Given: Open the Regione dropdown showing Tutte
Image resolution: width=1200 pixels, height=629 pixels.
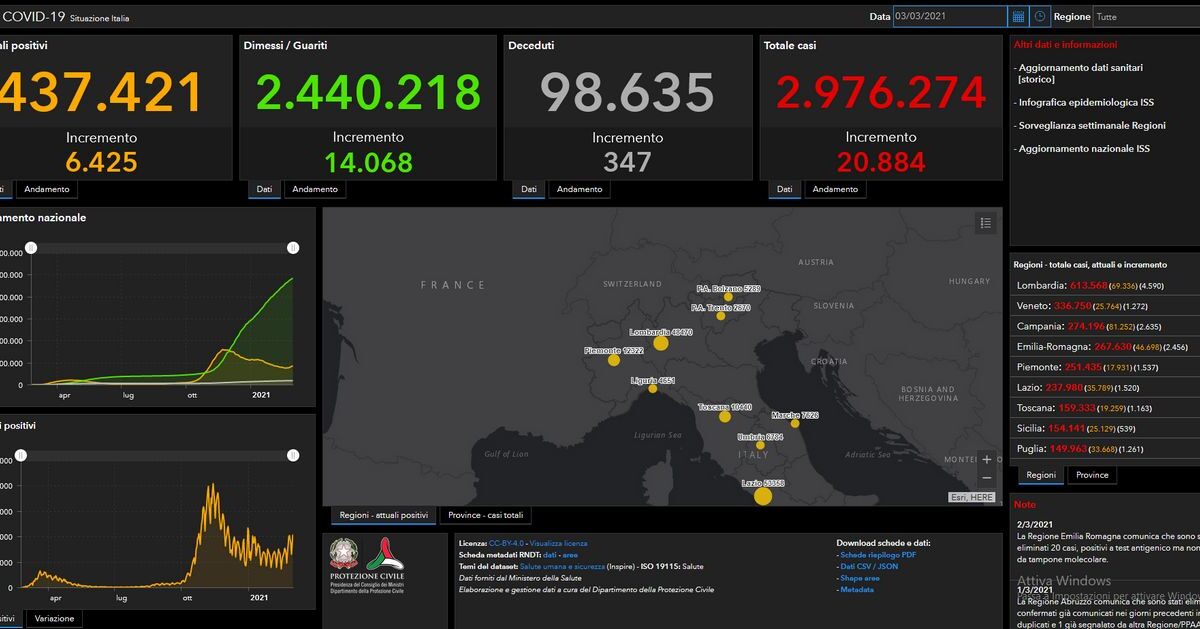Looking at the screenshot, I should click(1146, 17).
